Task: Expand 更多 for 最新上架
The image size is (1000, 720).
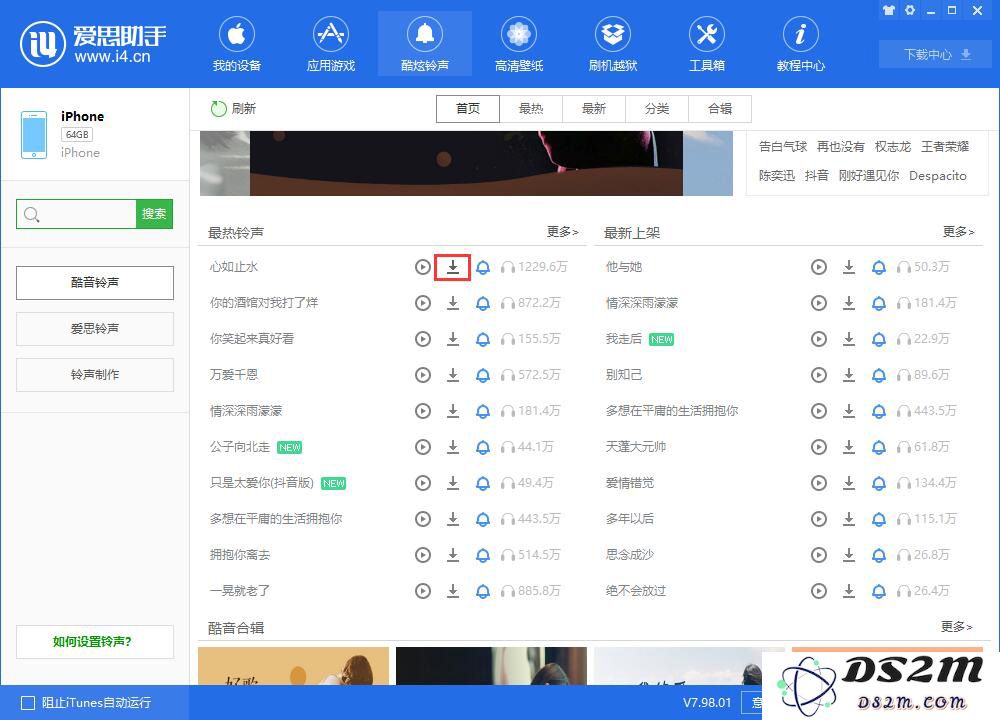Action: (958, 231)
